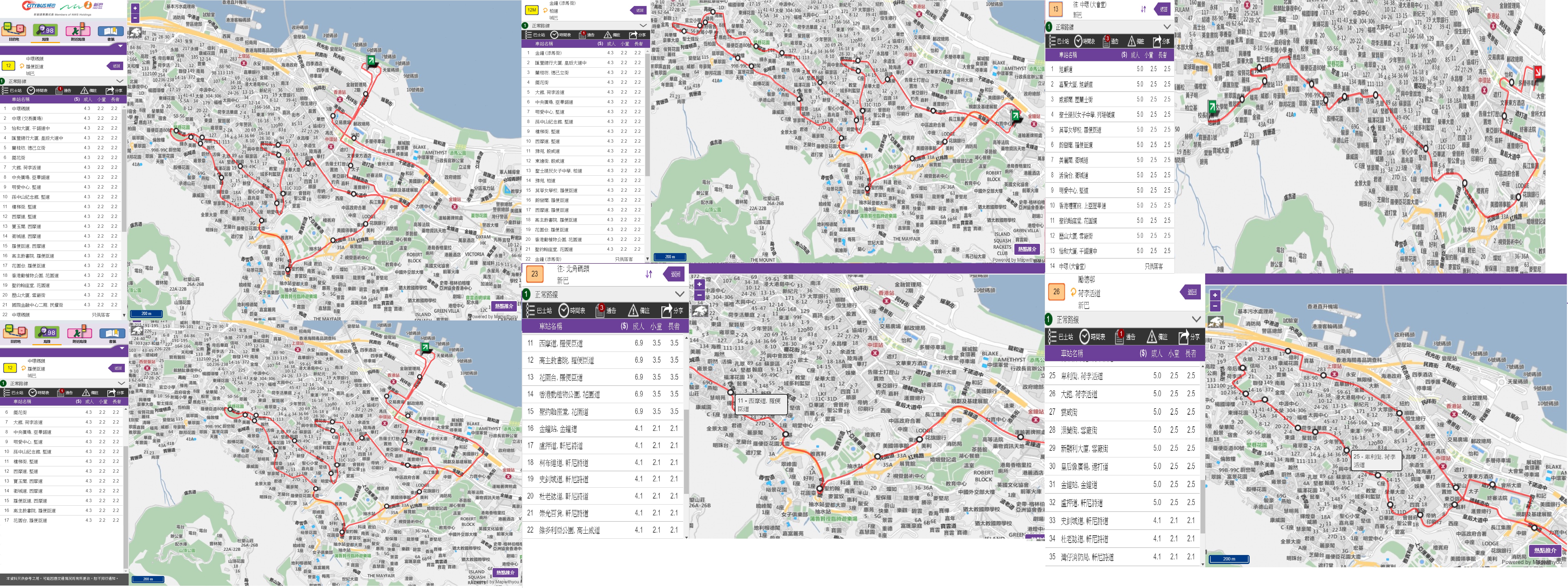Select stop 旭龢道 in route 13 list
Image resolution: width=1568 pixels, height=588 pixels.
1110,69
